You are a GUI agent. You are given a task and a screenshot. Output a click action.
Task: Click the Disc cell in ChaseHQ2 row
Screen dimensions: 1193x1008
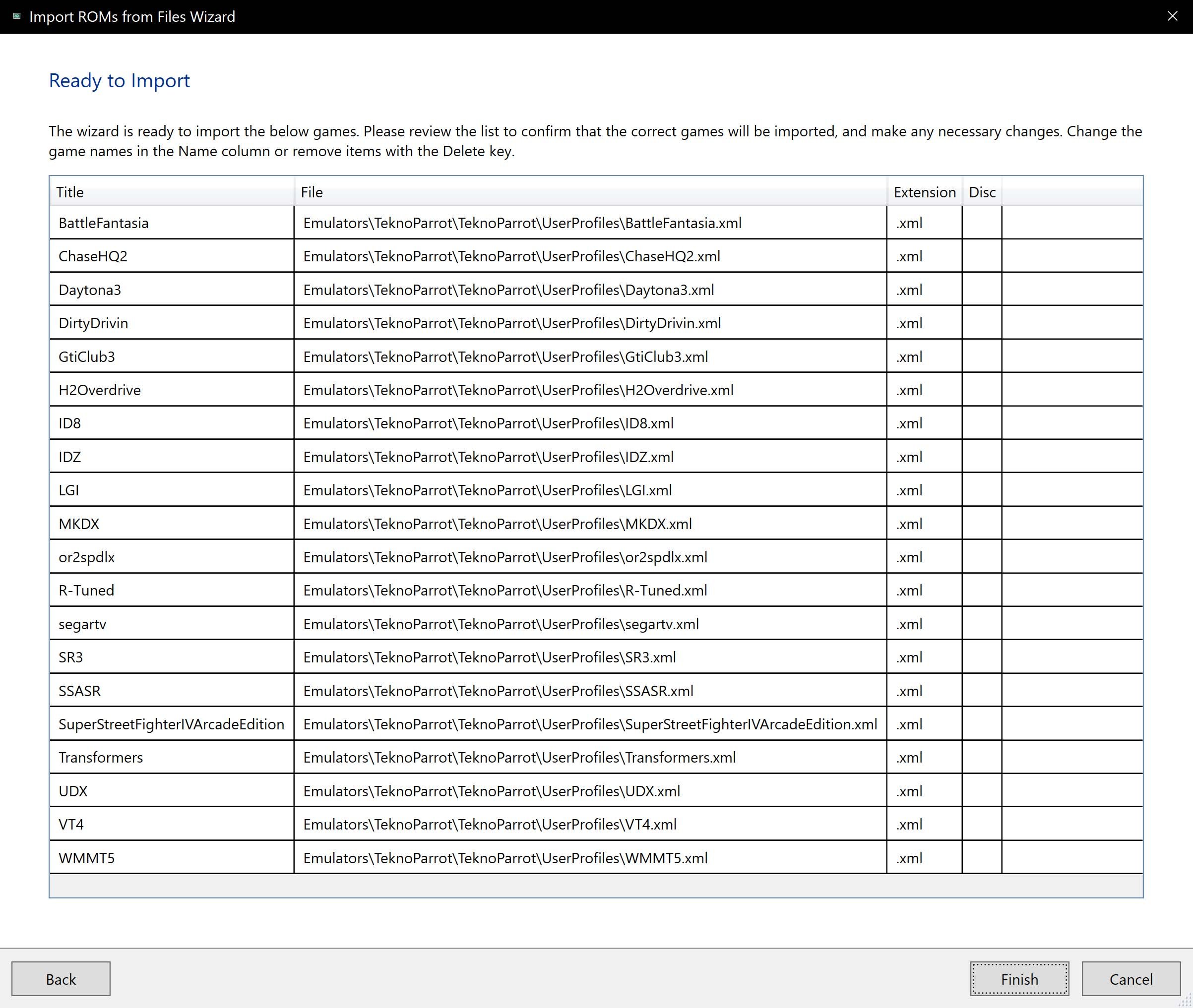[x=982, y=256]
